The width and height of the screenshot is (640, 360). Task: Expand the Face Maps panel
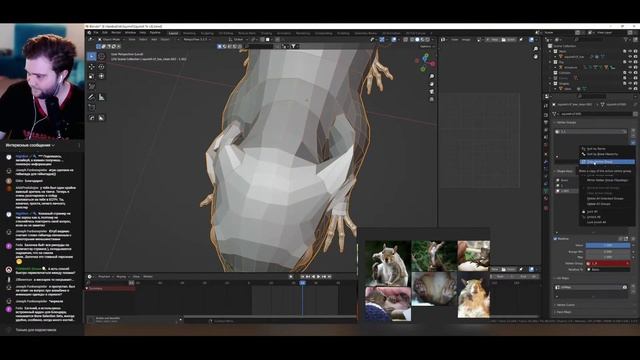(563, 312)
